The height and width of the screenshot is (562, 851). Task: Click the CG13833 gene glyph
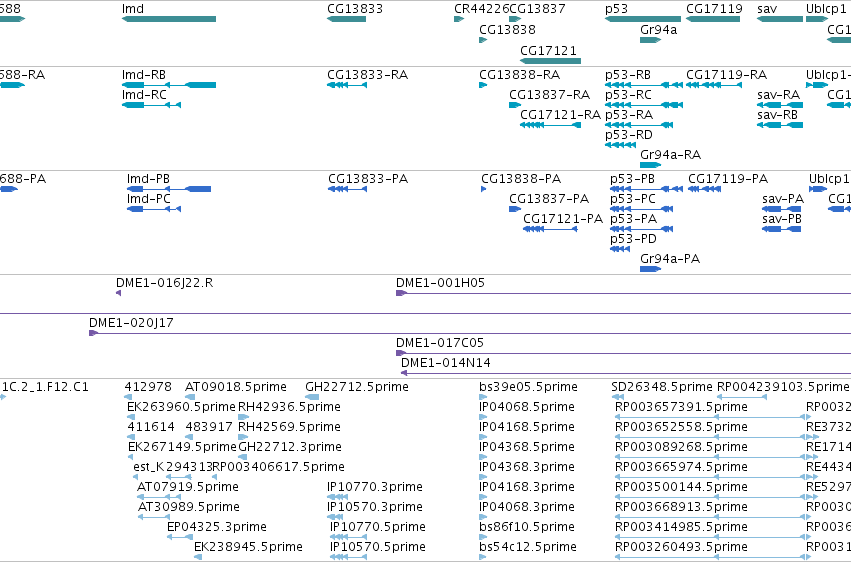point(346,19)
